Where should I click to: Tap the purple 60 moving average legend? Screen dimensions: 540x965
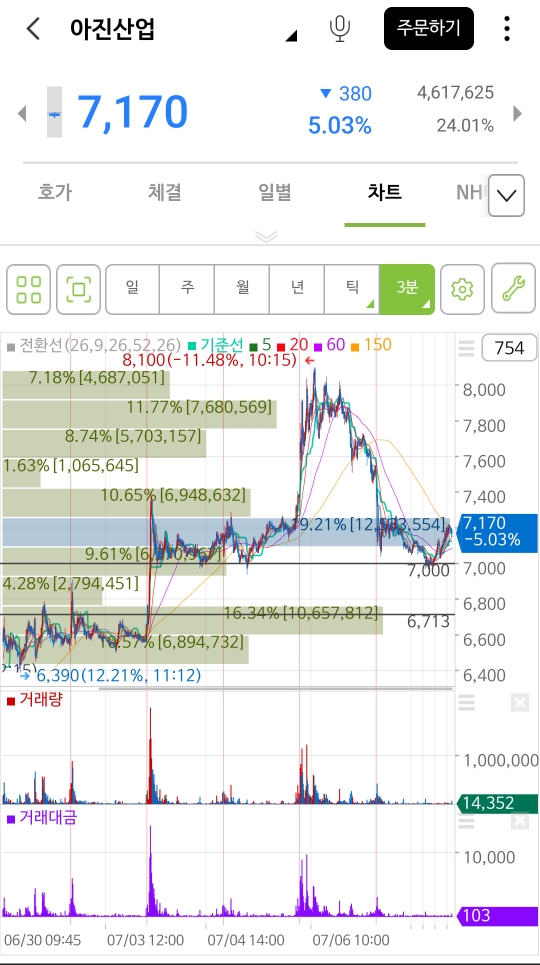click(330, 345)
